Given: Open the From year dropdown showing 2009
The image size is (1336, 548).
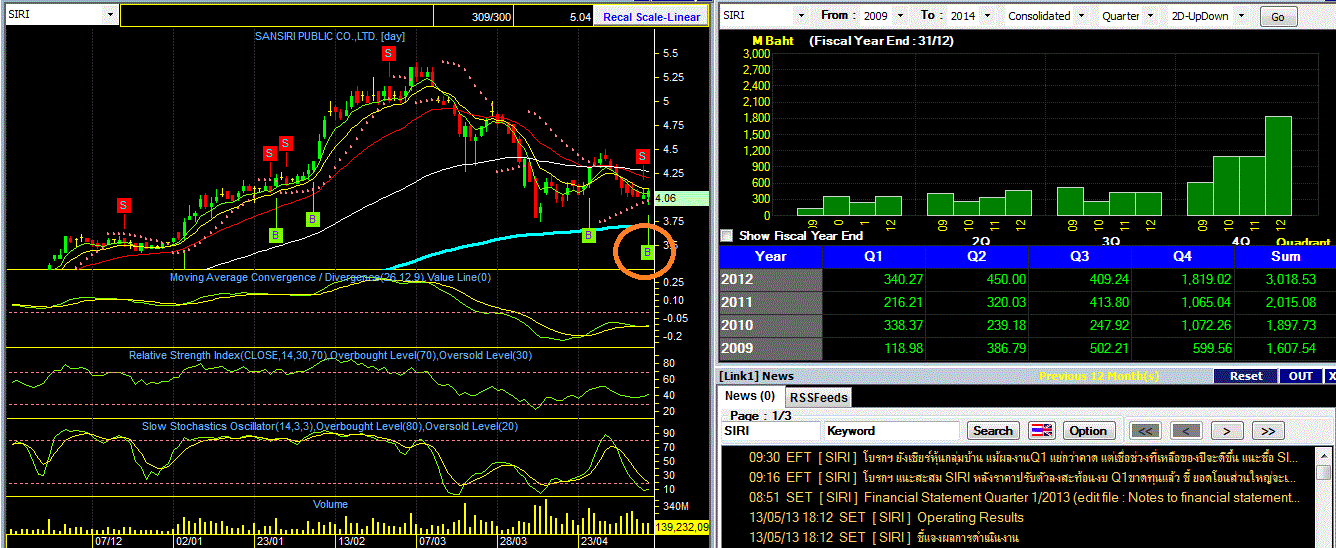Looking at the screenshot, I should pyautogui.click(x=884, y=16).
